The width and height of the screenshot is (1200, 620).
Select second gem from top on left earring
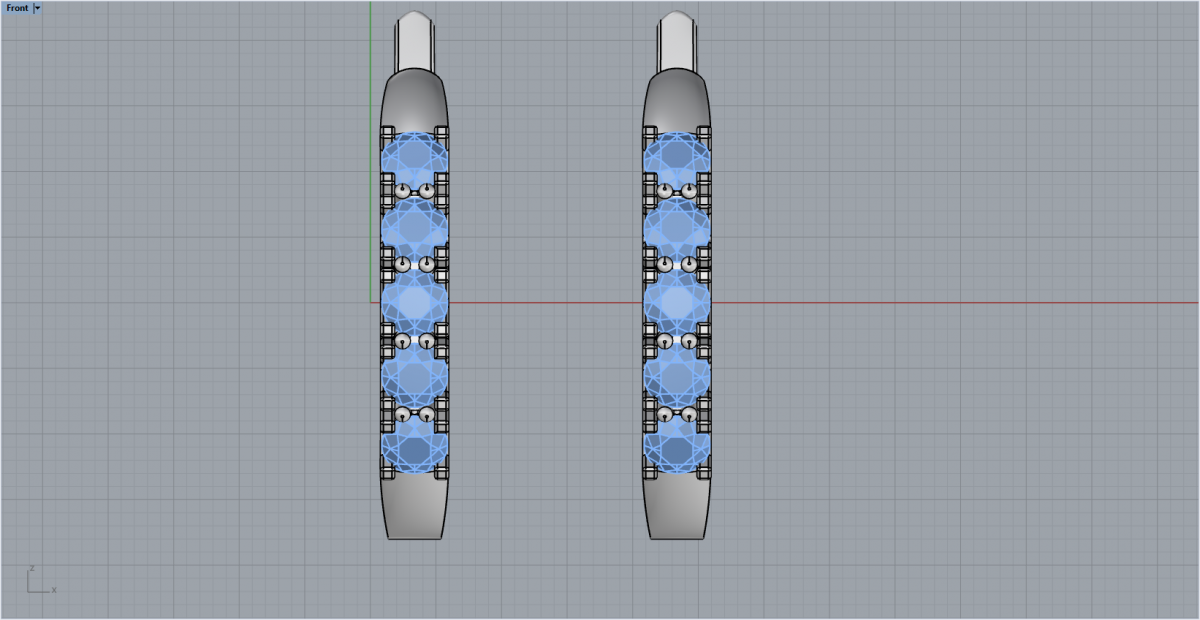pos(415,226)
